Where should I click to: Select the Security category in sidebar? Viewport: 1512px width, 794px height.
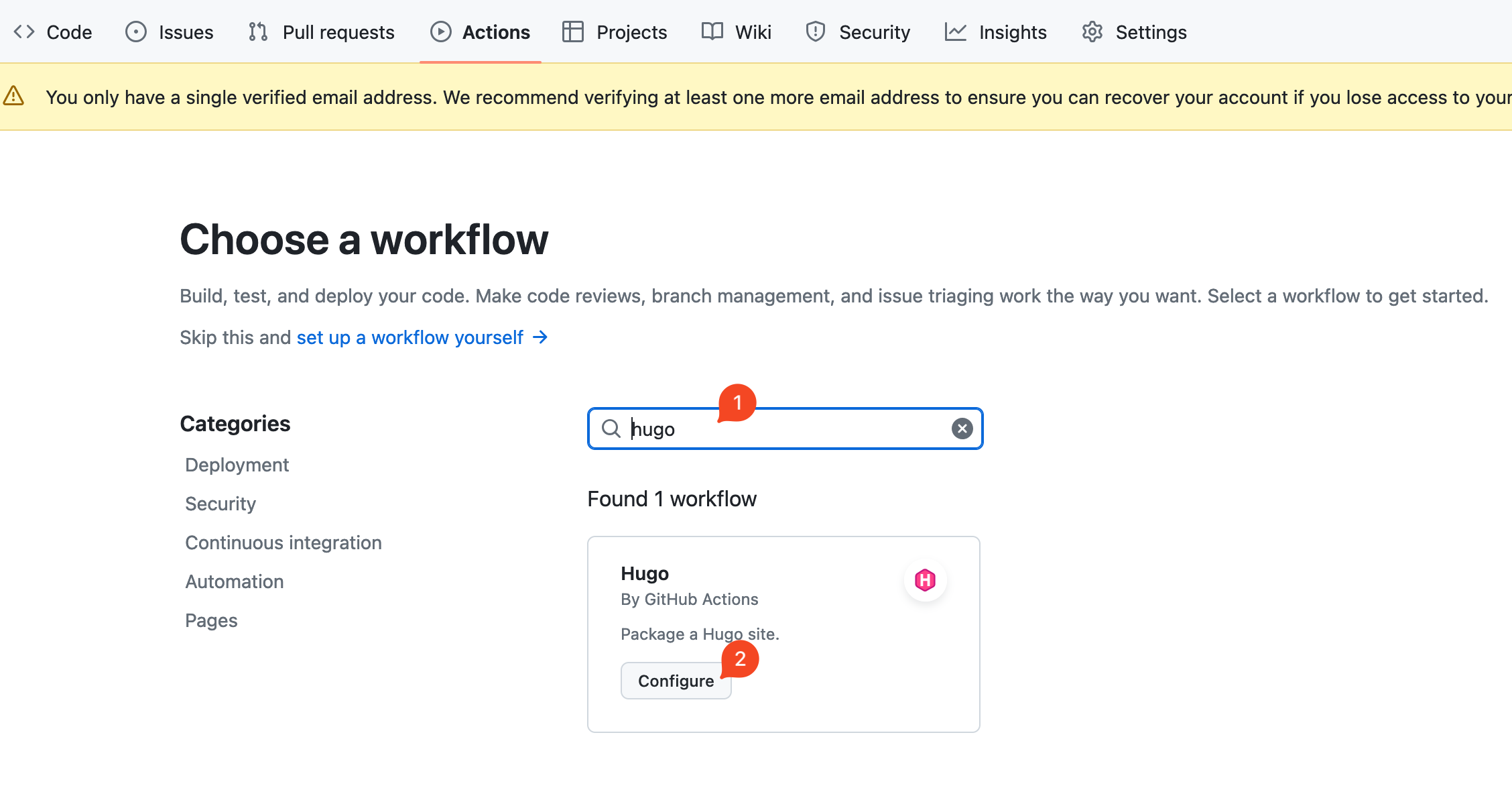(220, 504)
